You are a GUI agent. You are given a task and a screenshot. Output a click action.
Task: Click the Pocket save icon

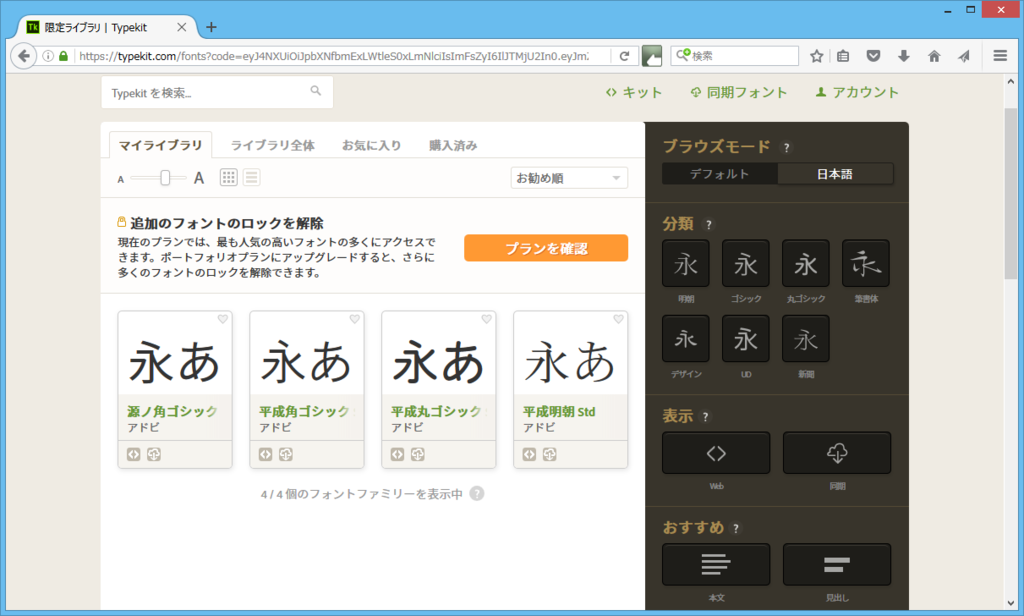(873, 56)
